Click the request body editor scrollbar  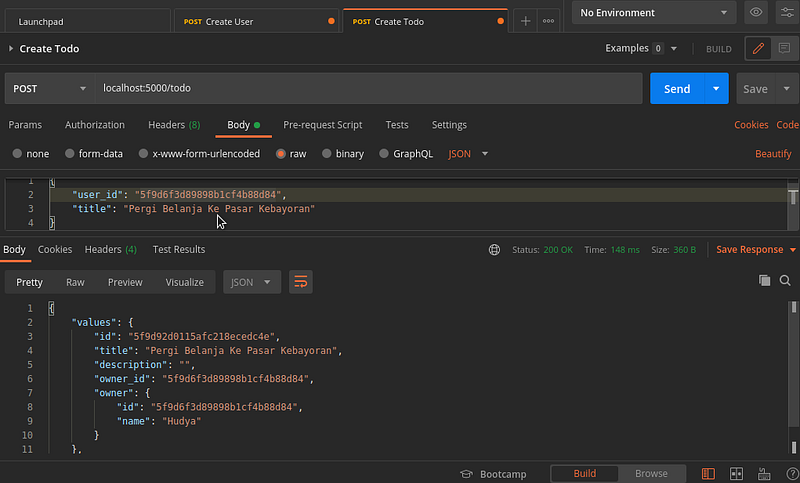tap(793, 204)
